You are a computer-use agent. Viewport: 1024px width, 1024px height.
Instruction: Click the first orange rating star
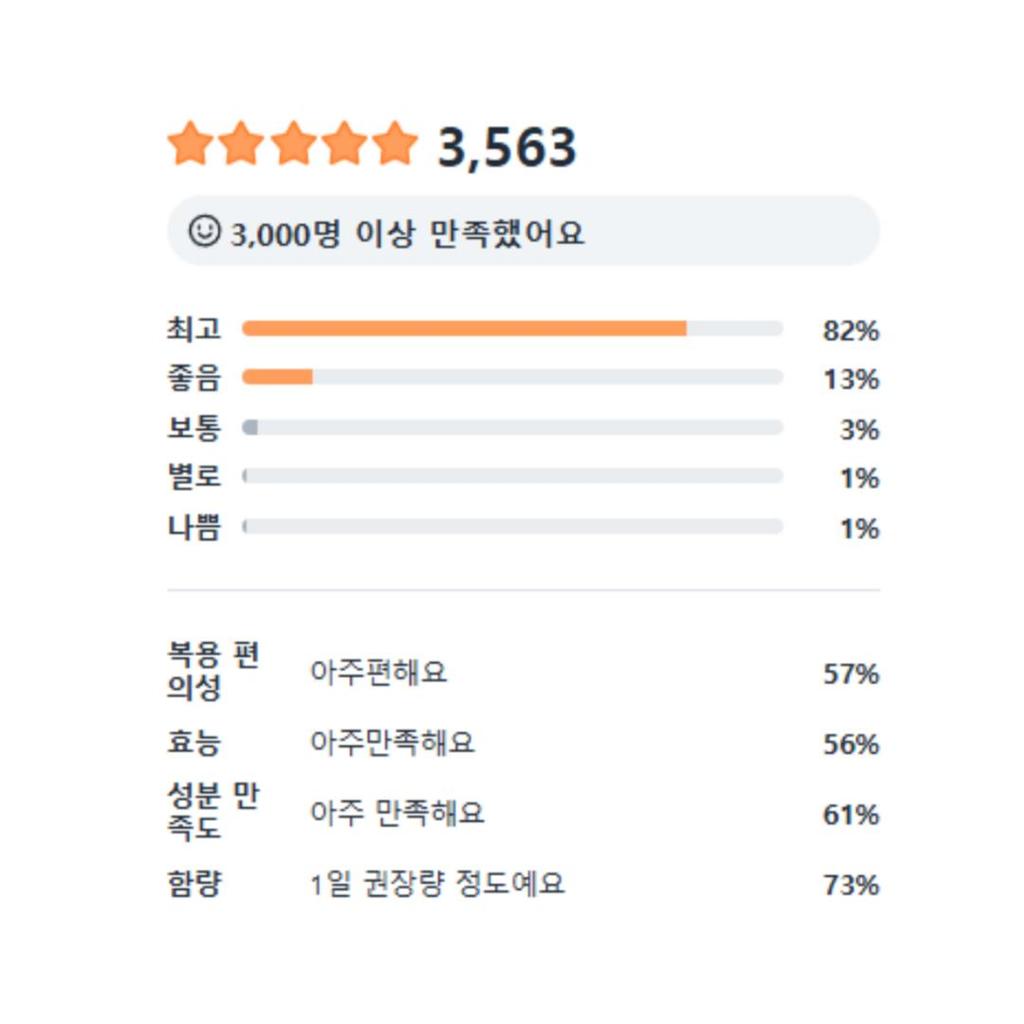[190, 144]
